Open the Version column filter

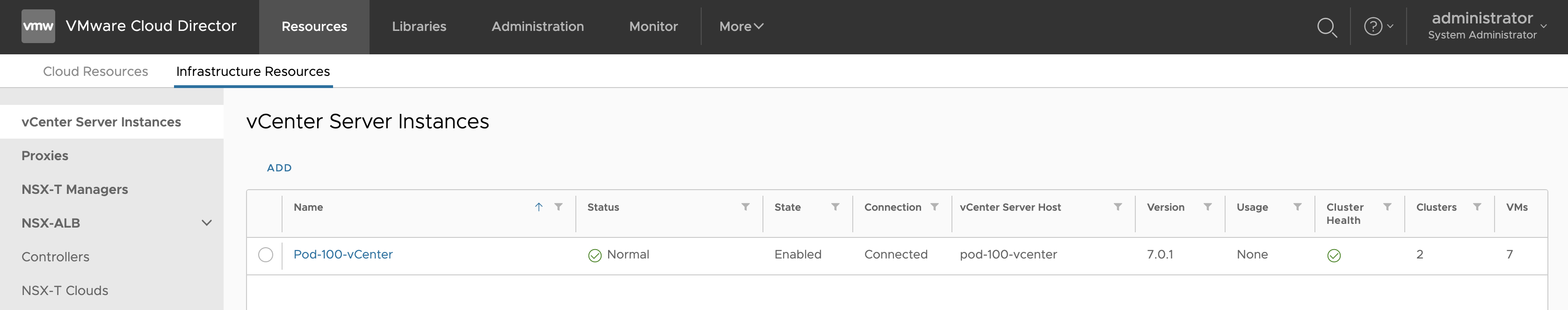[x=1208, y=207]
